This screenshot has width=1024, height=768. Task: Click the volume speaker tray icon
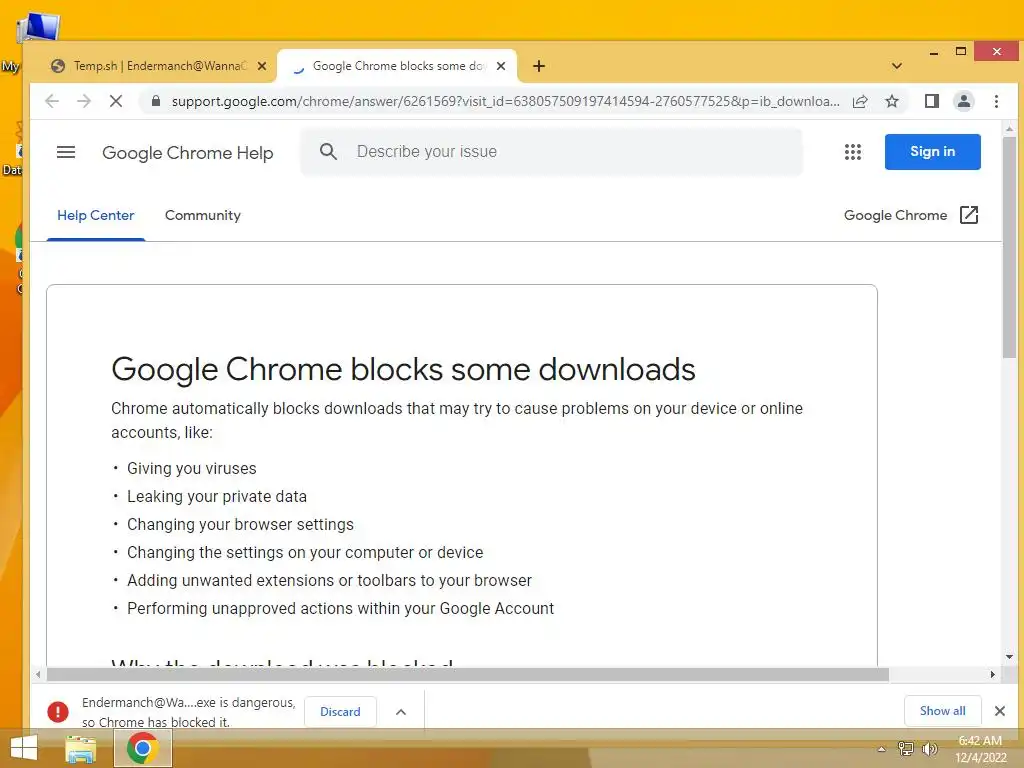pos(929,748)
